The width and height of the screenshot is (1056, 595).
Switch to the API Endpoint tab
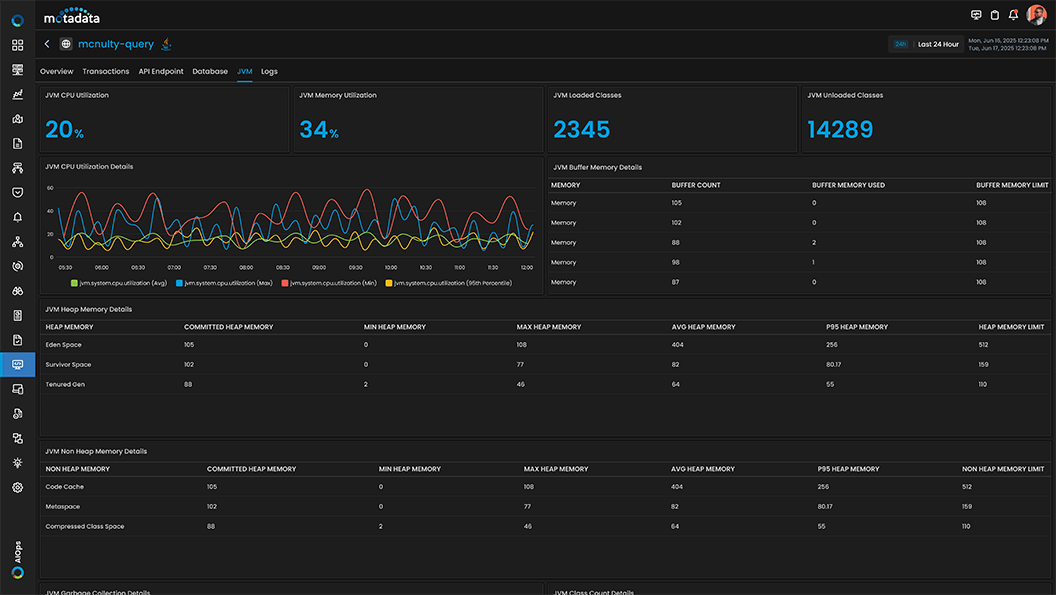point(161,71)
